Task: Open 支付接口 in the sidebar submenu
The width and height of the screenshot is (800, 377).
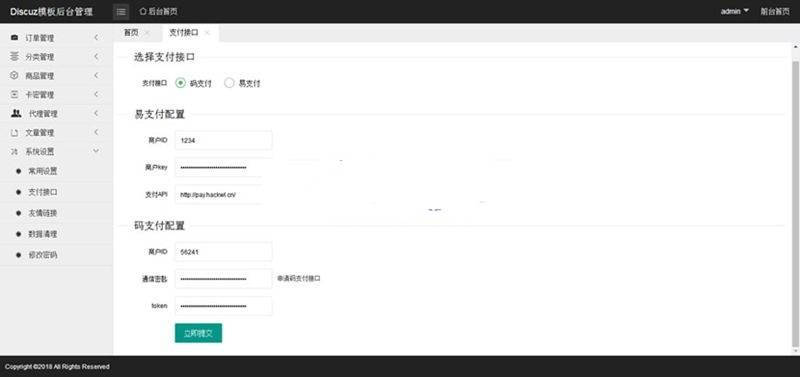Action: (43, 192)
